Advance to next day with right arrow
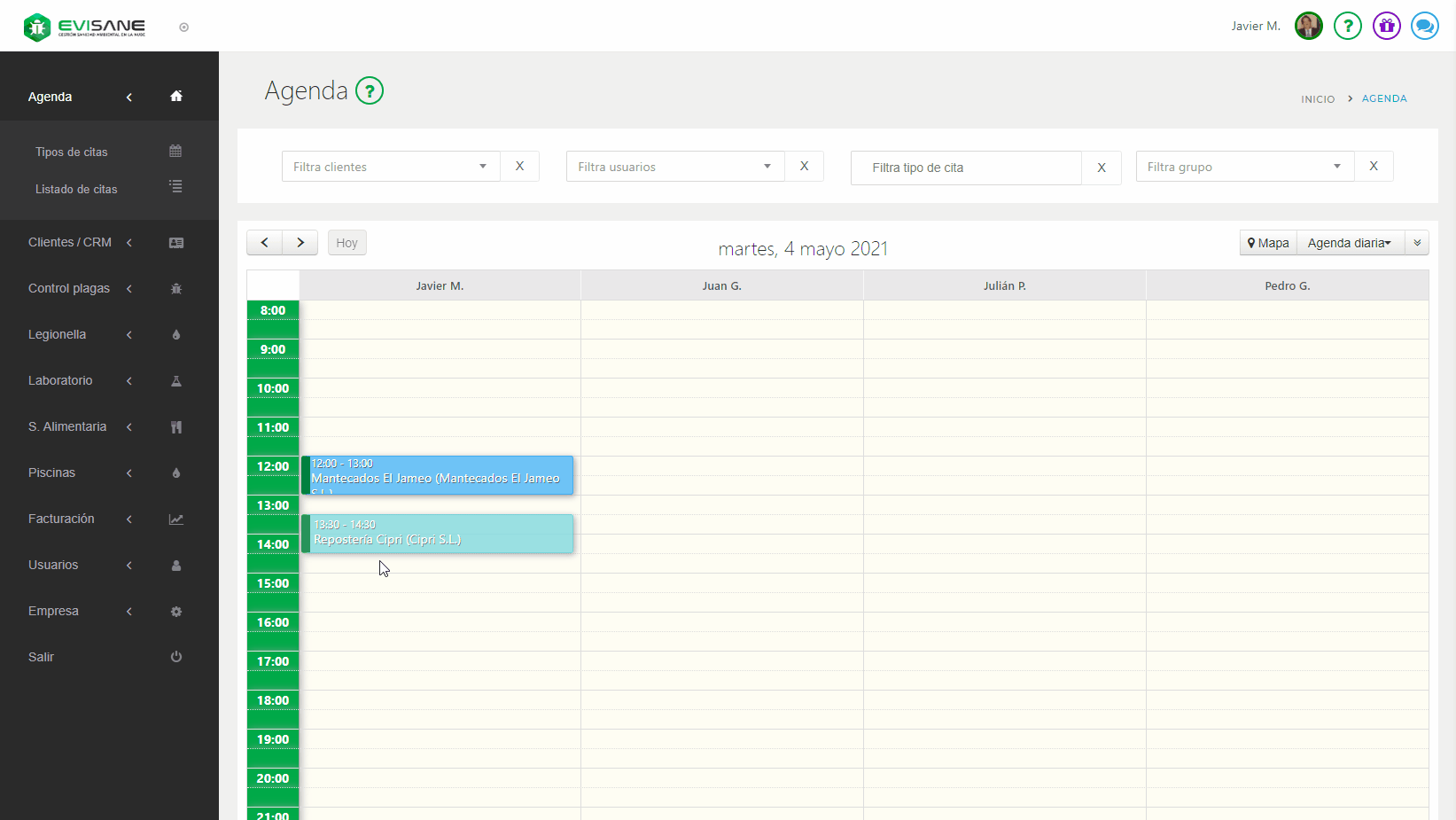Viewport: 1456px width, 820px height. [x=300, y=243]
